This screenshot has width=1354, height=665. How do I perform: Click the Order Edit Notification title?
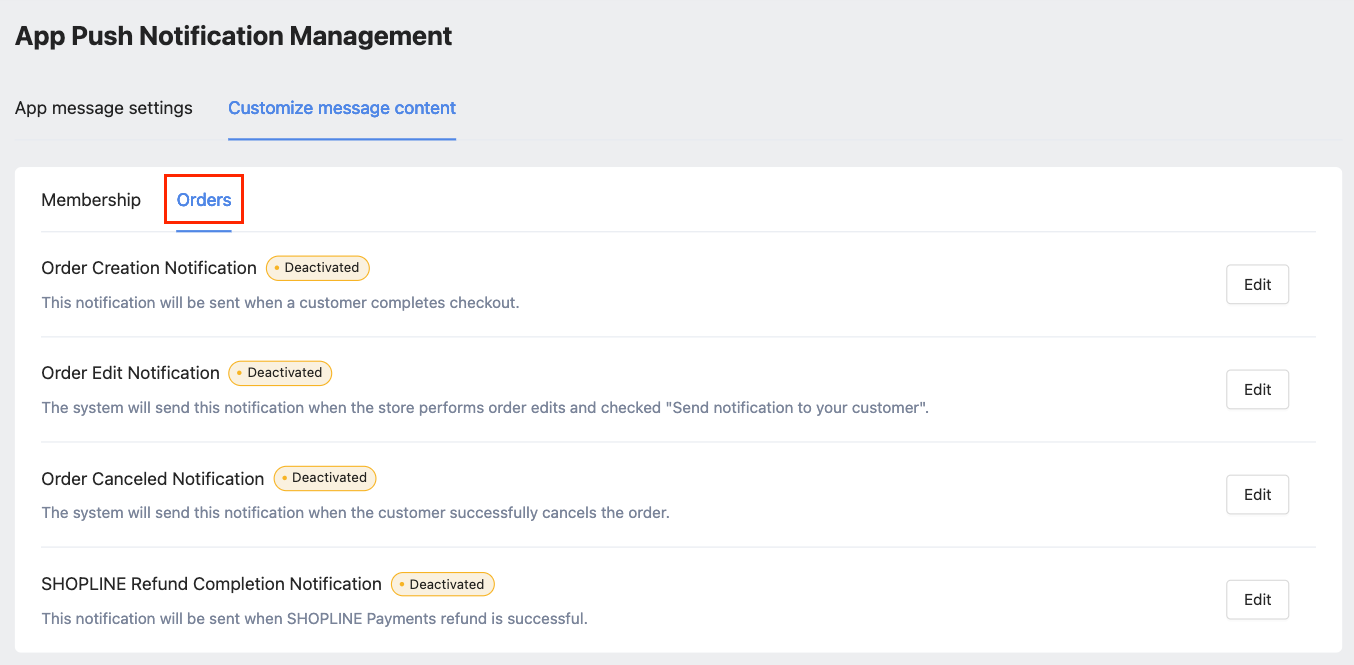130,373
